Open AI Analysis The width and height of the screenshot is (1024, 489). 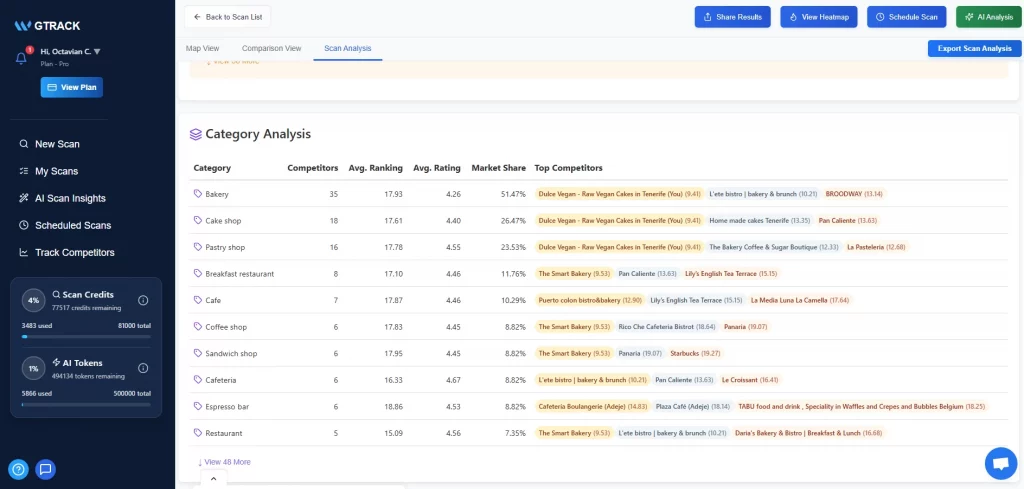pyautogui.click(x=988, y=17)
